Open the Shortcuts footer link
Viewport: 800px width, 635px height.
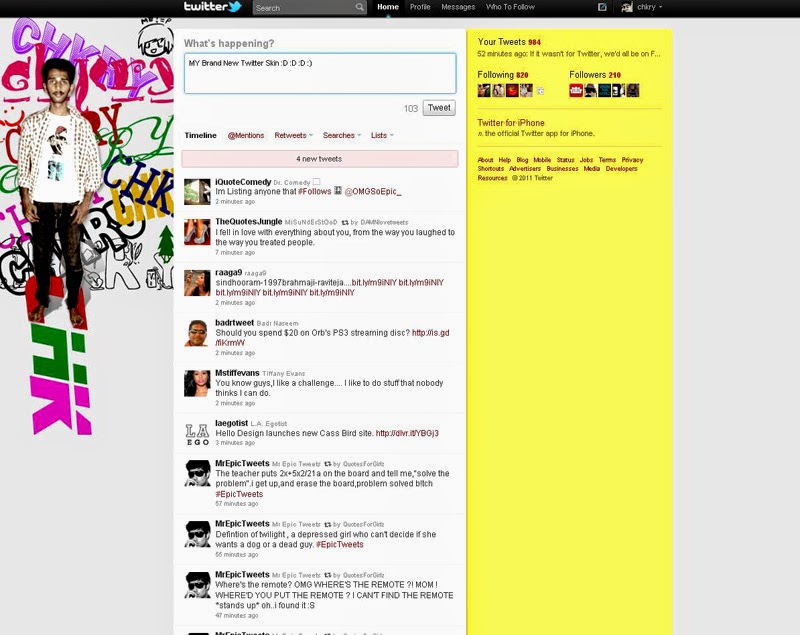[x=491, y=168]
